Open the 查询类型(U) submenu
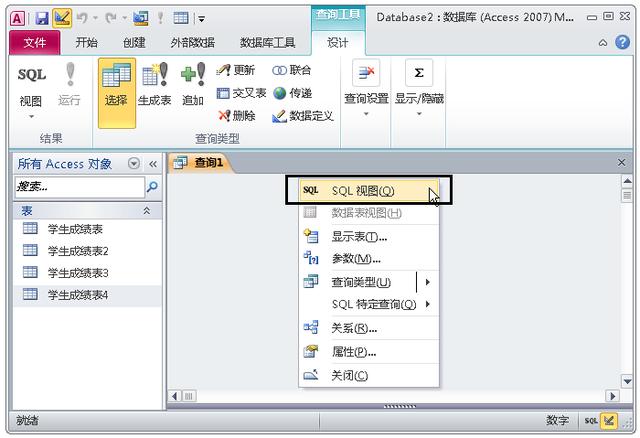640x438 pixels. pos(369,282)
